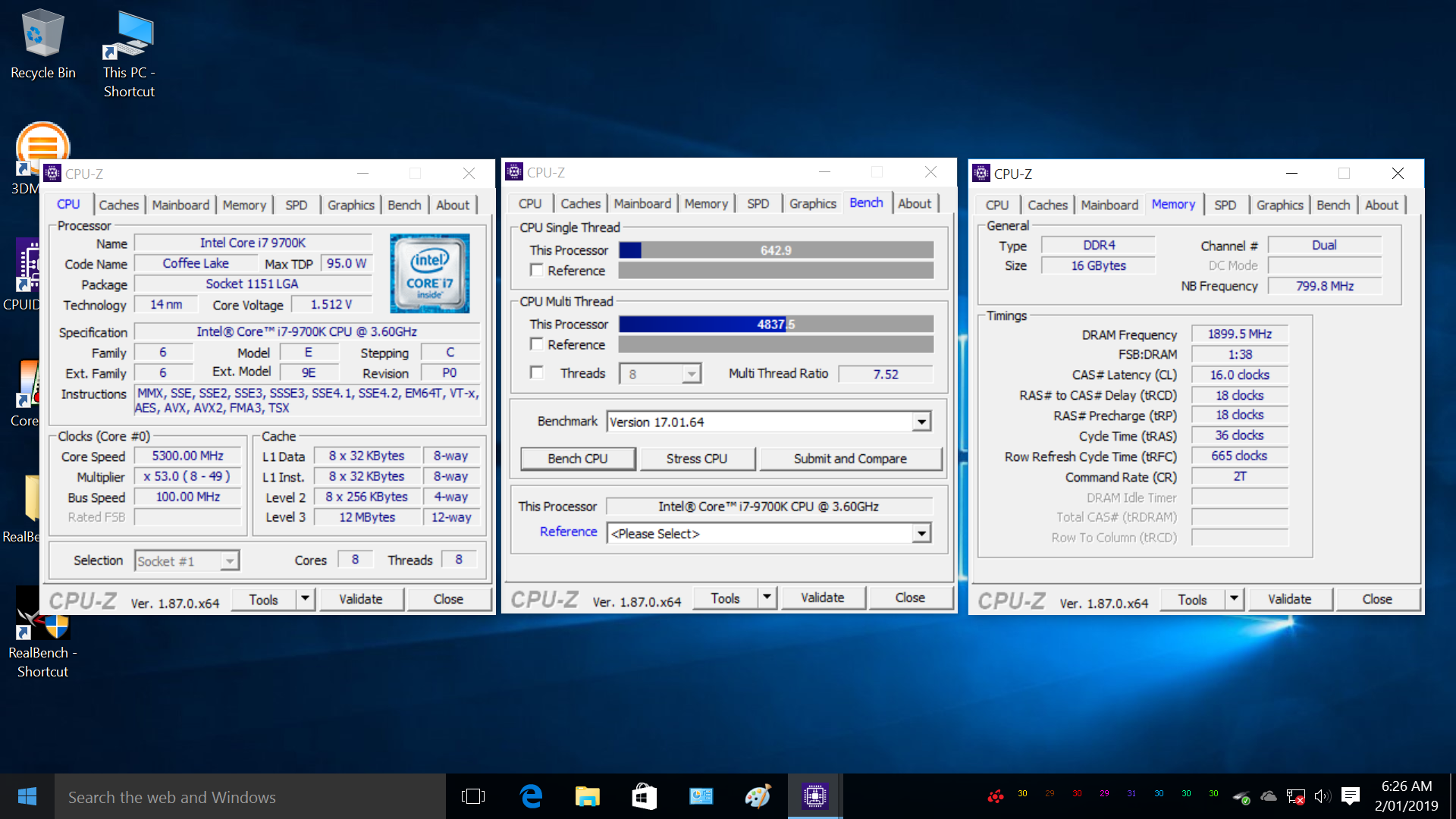
Task: Click Tools button in middle window
Action: click(x=725, y=598)
